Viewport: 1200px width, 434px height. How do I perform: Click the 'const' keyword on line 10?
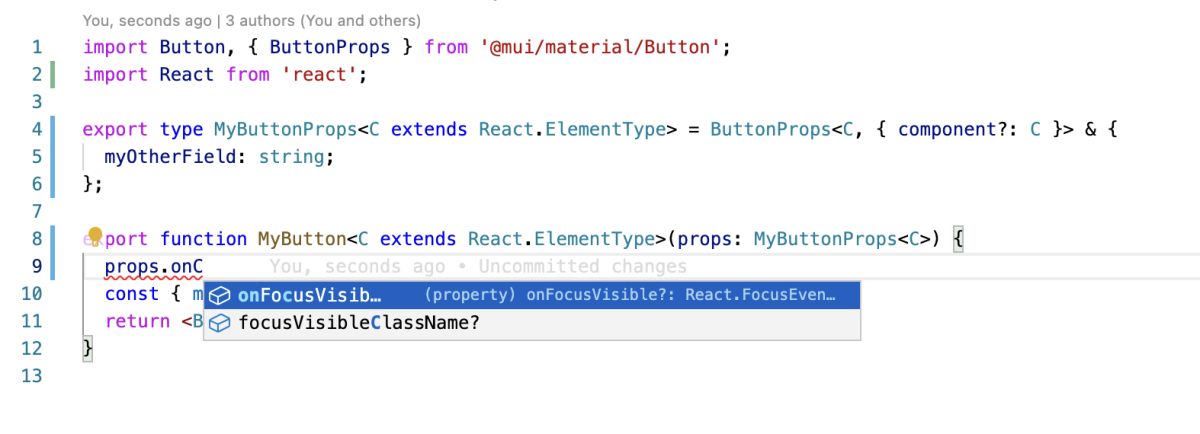(x=131, y=294)
